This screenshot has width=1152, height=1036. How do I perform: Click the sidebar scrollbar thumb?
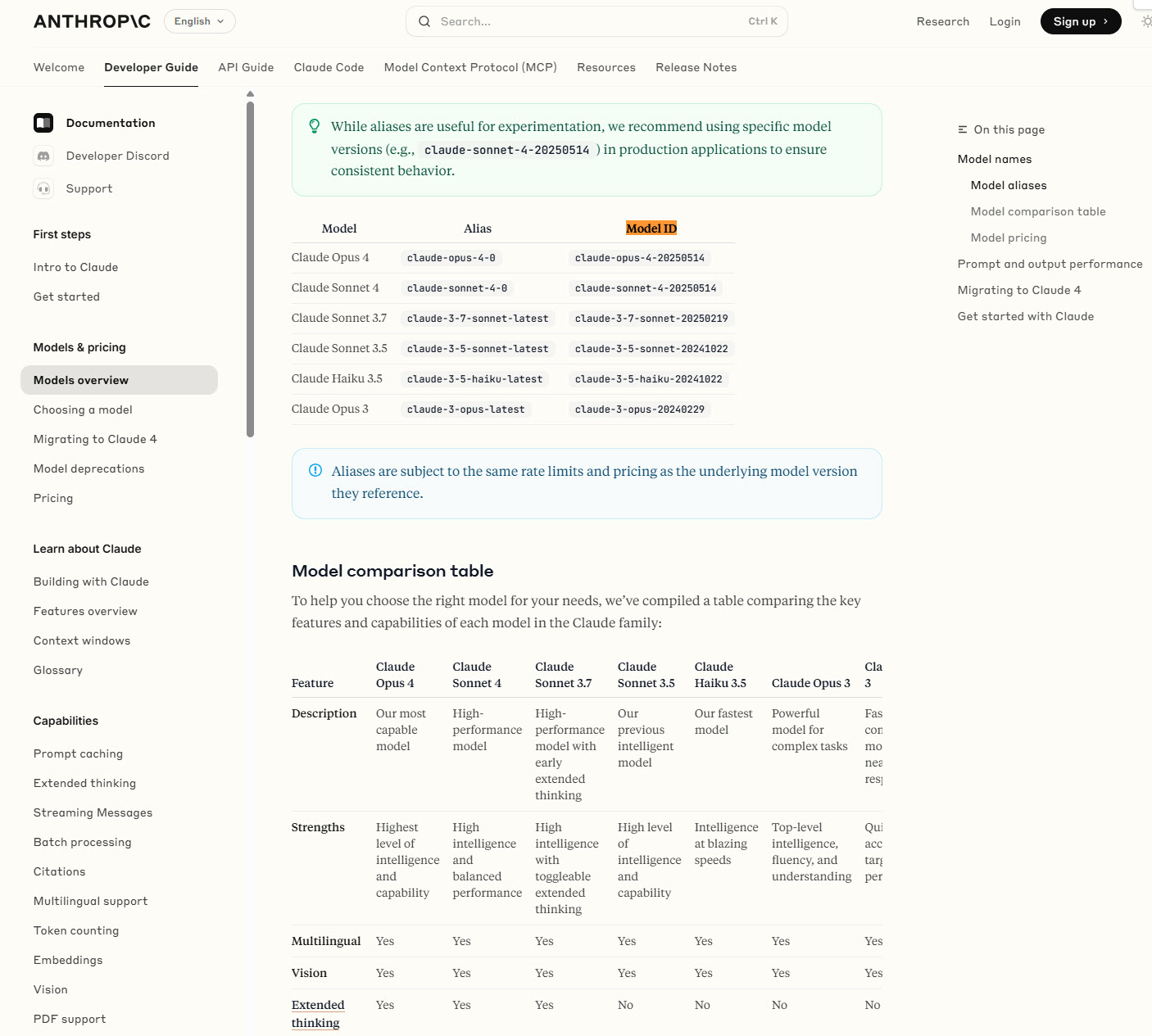pos(250,269)
